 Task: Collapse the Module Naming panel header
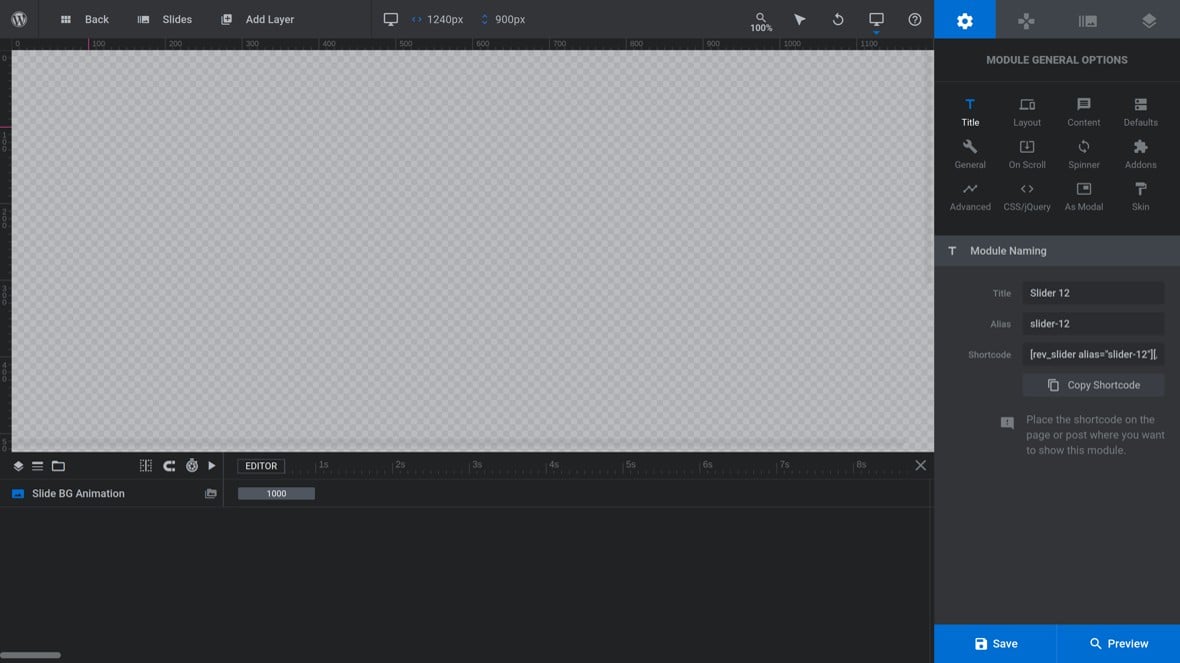click(1057, 251)
